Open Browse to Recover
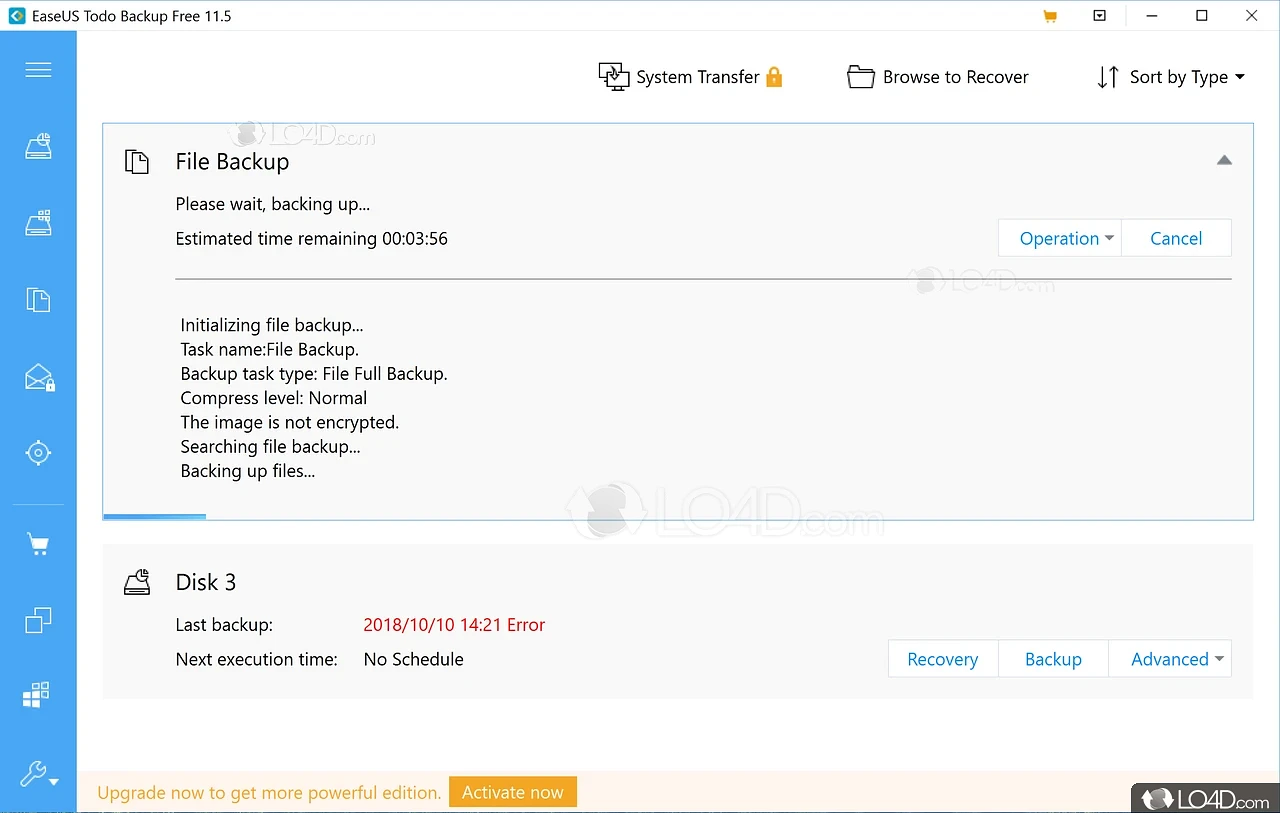The height and width of the screenshot is (813, 1280). [938, 77]
